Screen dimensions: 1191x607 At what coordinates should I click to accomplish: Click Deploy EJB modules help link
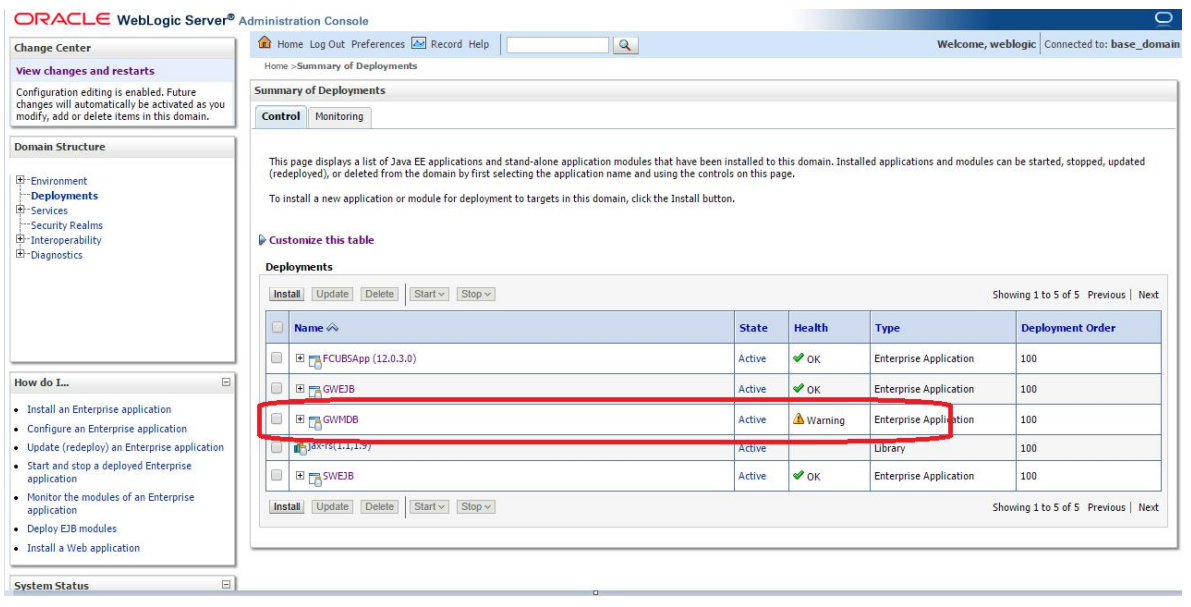[72, 529]
